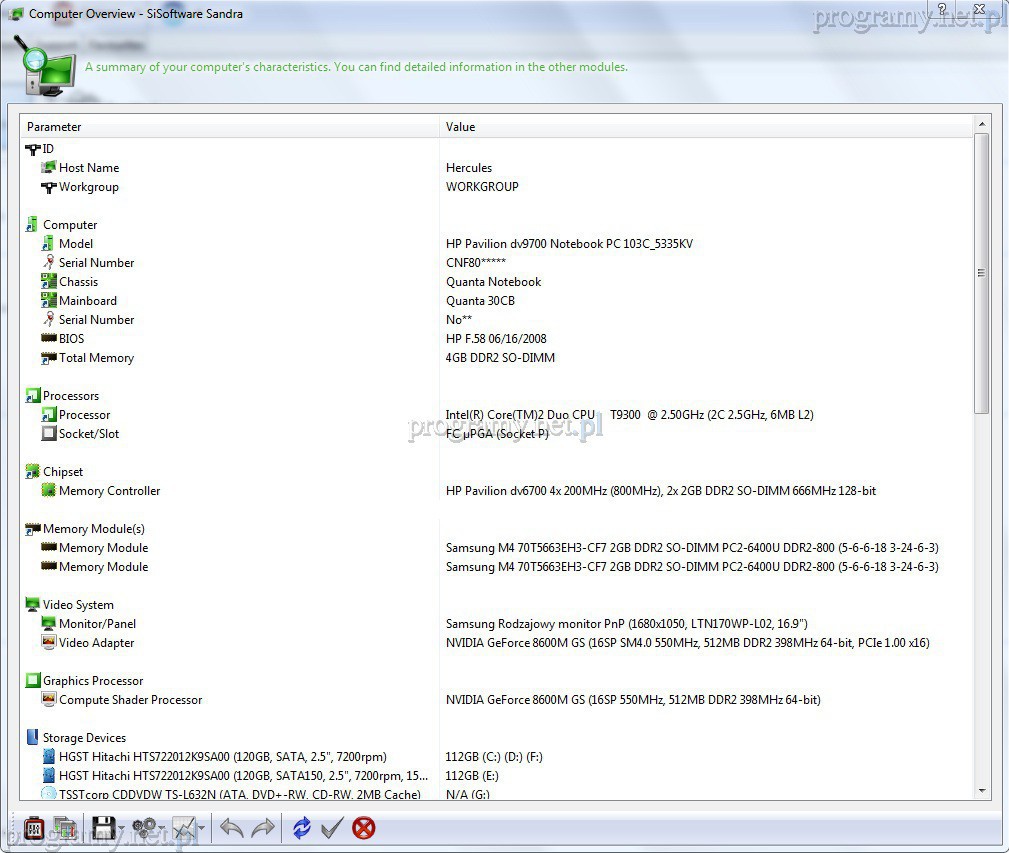The width and height of the screenshot is (1009, 853).
Task: Click the question mark help button in title bar
Action: pos(941,8)
